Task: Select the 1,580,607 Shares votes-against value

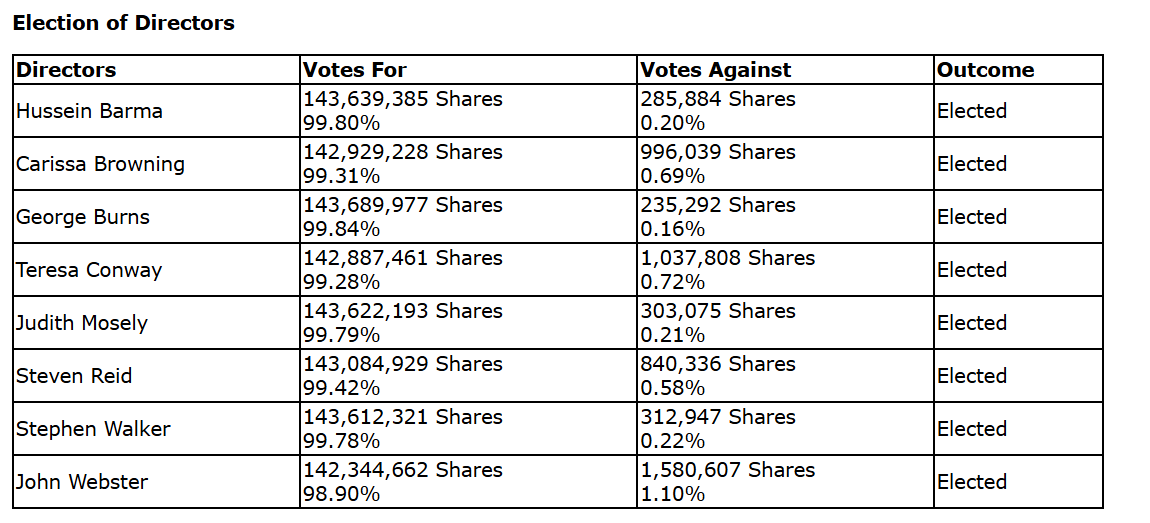Action: 728,470
